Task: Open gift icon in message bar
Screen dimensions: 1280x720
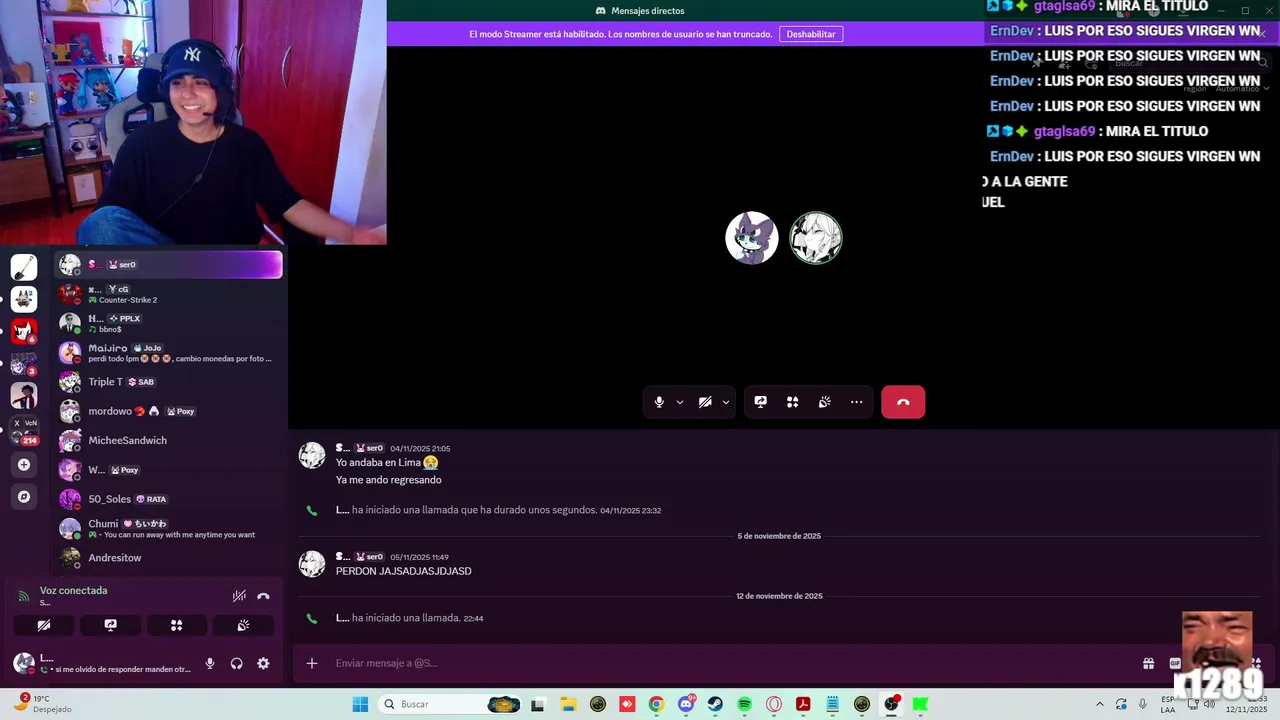Action: click(1149, 663)
